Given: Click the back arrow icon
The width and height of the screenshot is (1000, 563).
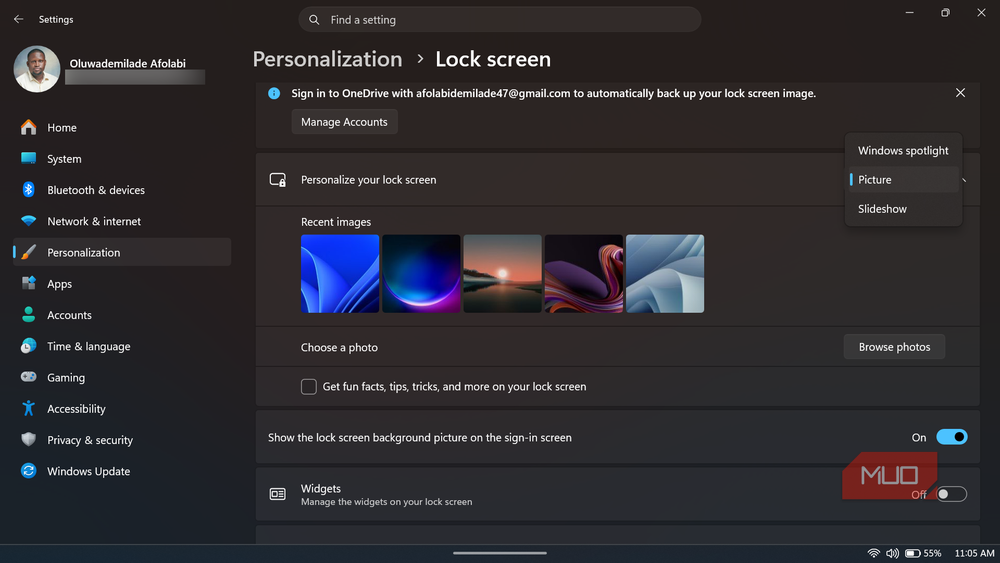Looking at the screenshot, I should pos(18,19).
